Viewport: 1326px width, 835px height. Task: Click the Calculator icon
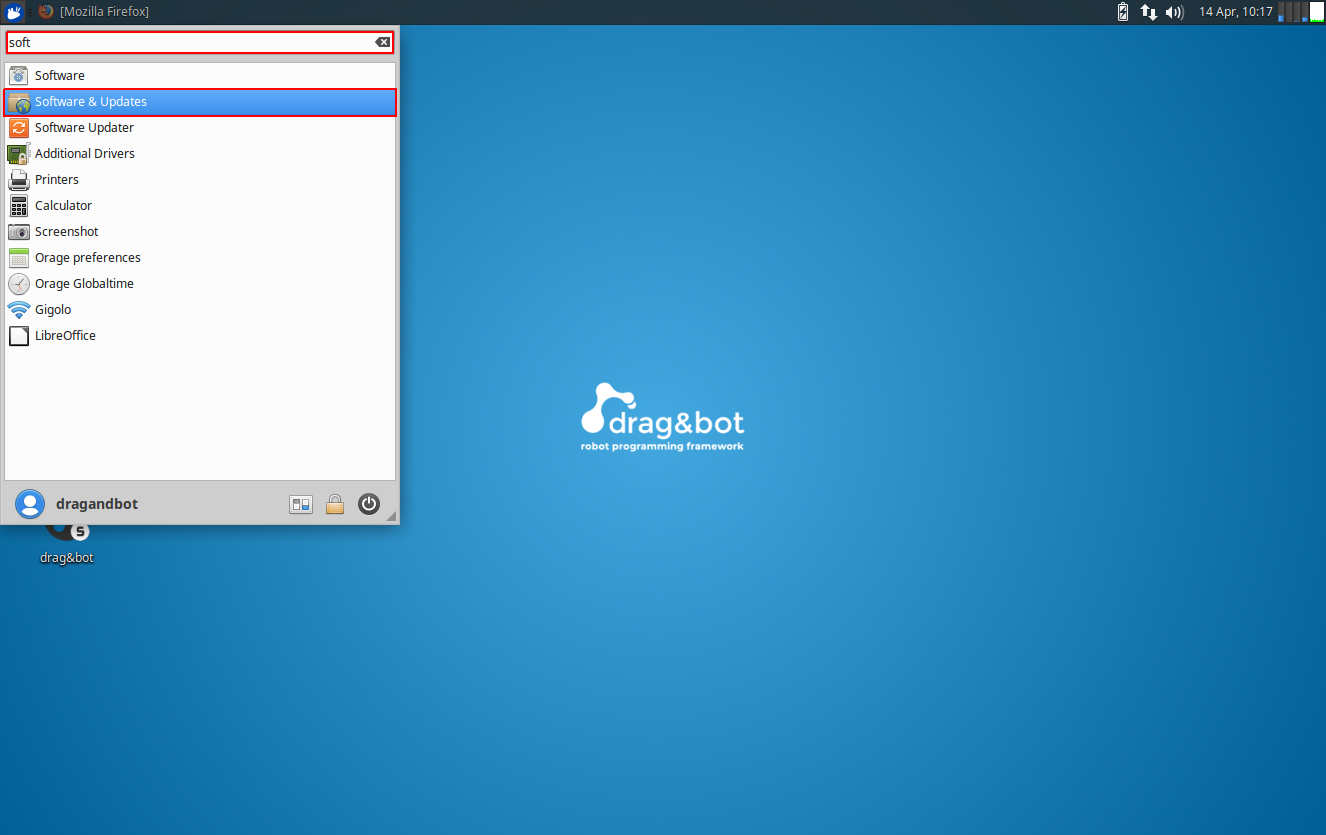[x=19, y=205]
